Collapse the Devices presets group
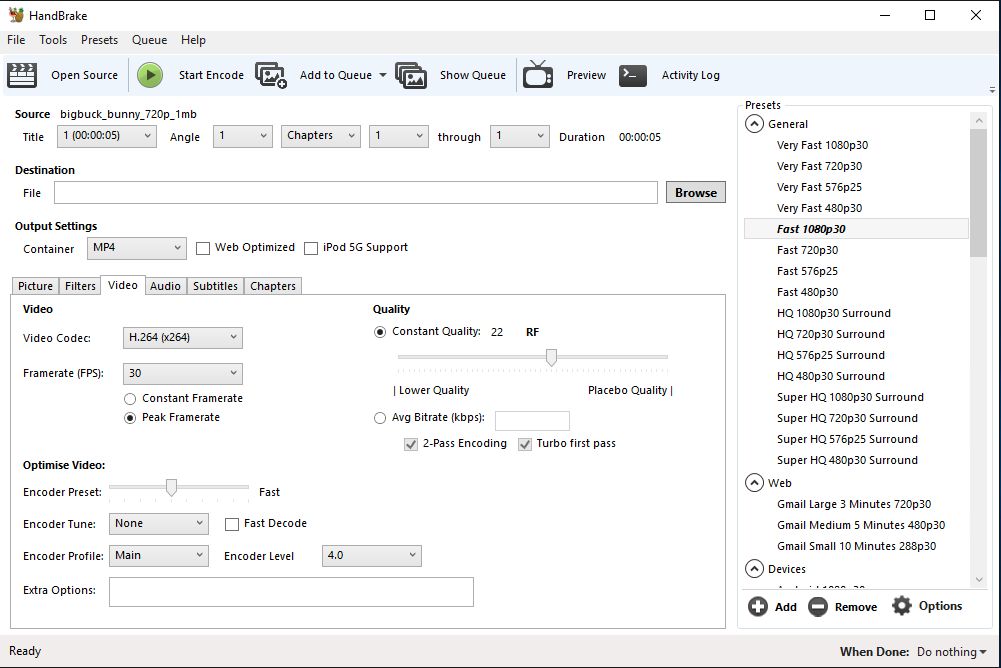This screenshot has width=1001, height=668. (x=754, y=569)
